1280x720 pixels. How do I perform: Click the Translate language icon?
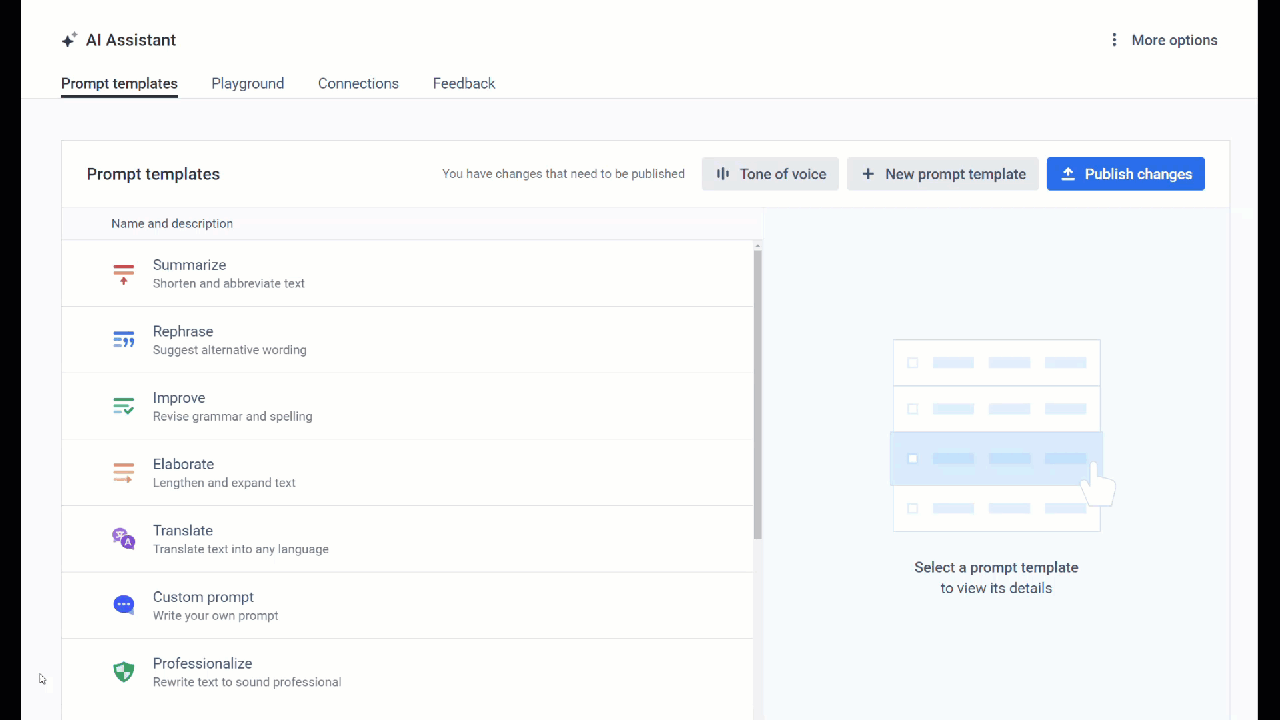[124, 539]
